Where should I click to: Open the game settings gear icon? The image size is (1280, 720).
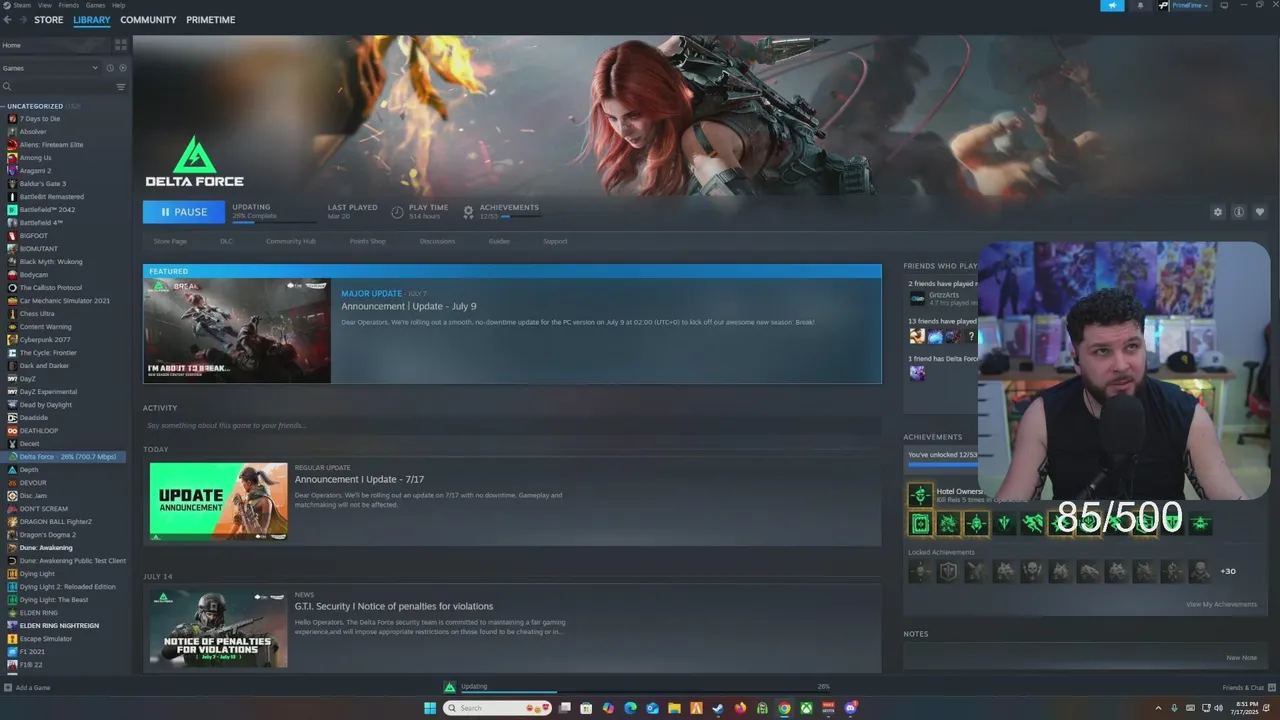(1217, 212)
